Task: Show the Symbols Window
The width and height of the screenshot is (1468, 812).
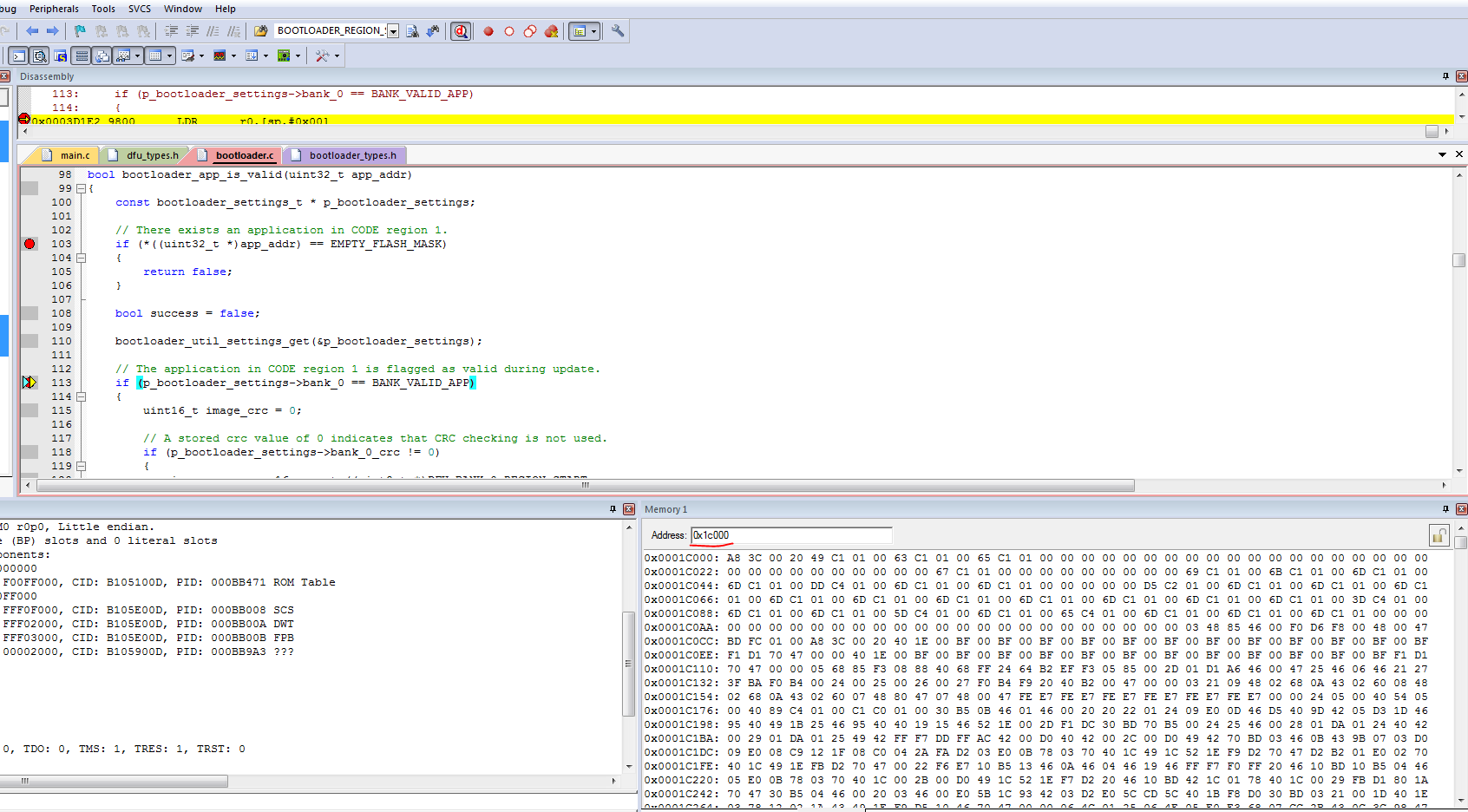Action: [60, 56]
